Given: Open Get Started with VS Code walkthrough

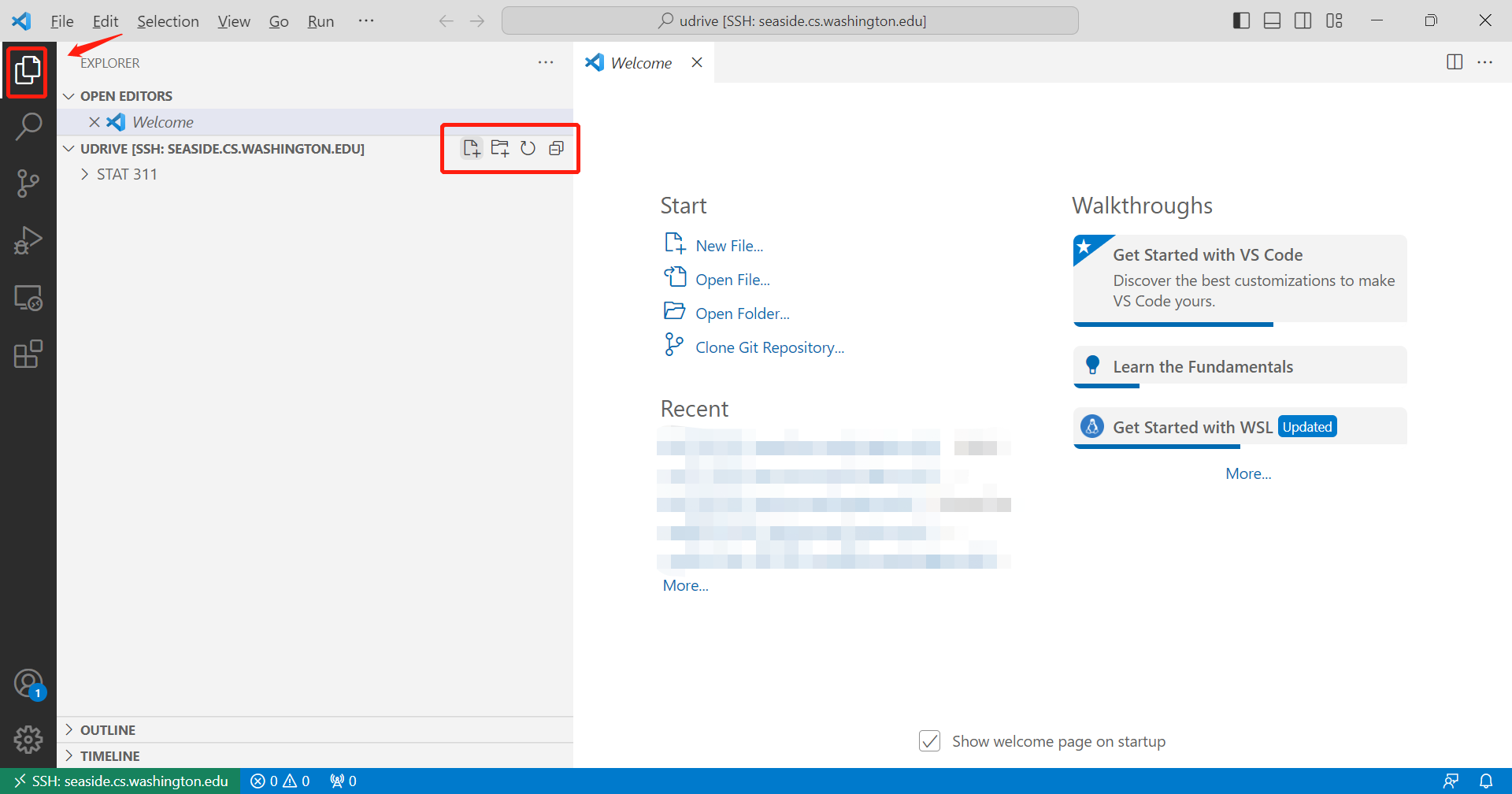Looking at the screenshot, I should [x=1240, y=279].
